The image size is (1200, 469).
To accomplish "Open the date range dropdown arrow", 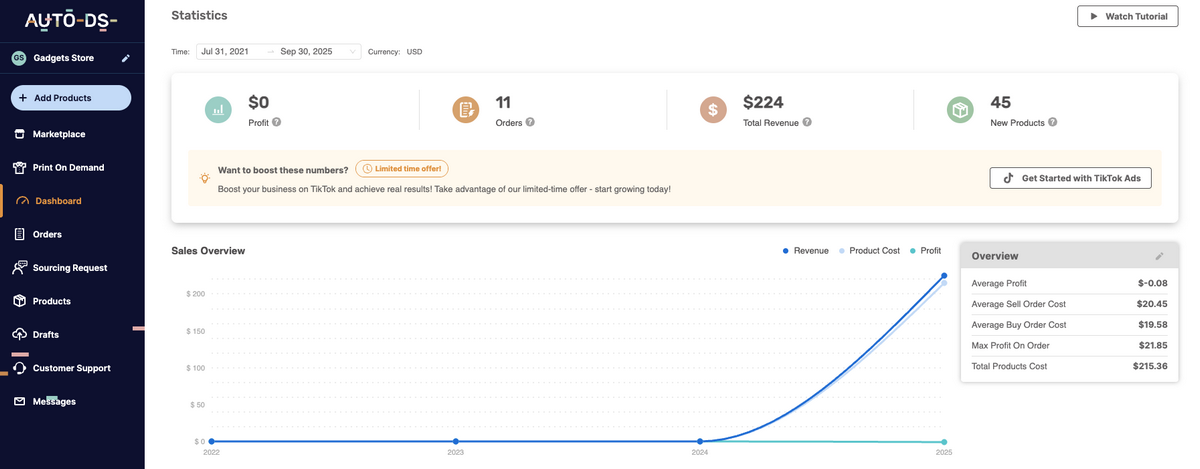I will [x=353, y=51].
